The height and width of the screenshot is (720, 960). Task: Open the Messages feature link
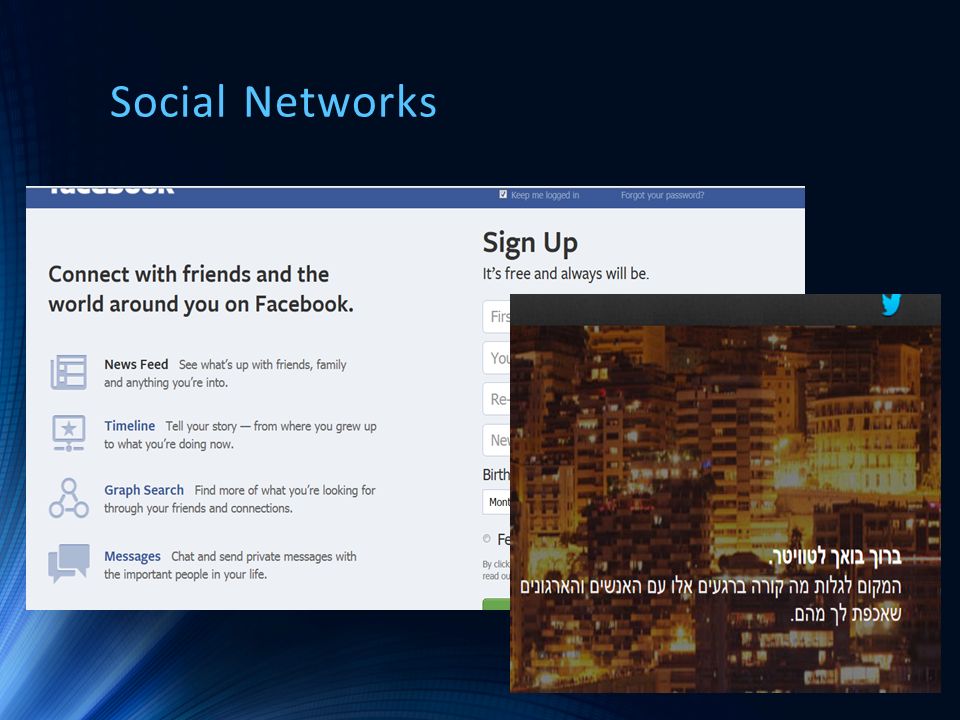[132, 557]
